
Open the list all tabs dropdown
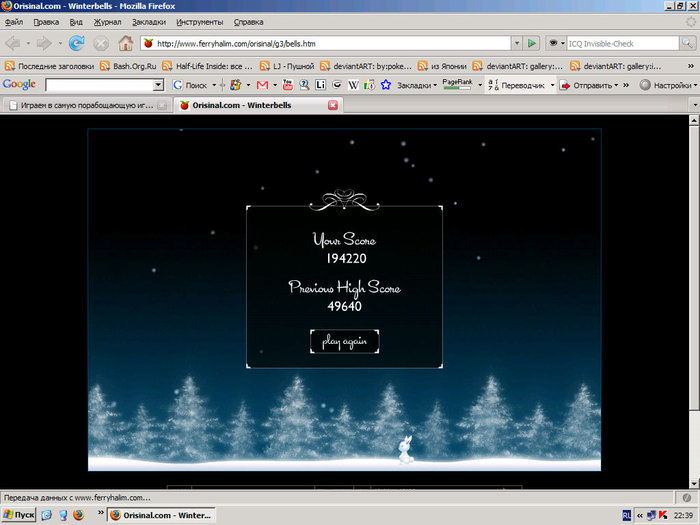tap(694, 105)
